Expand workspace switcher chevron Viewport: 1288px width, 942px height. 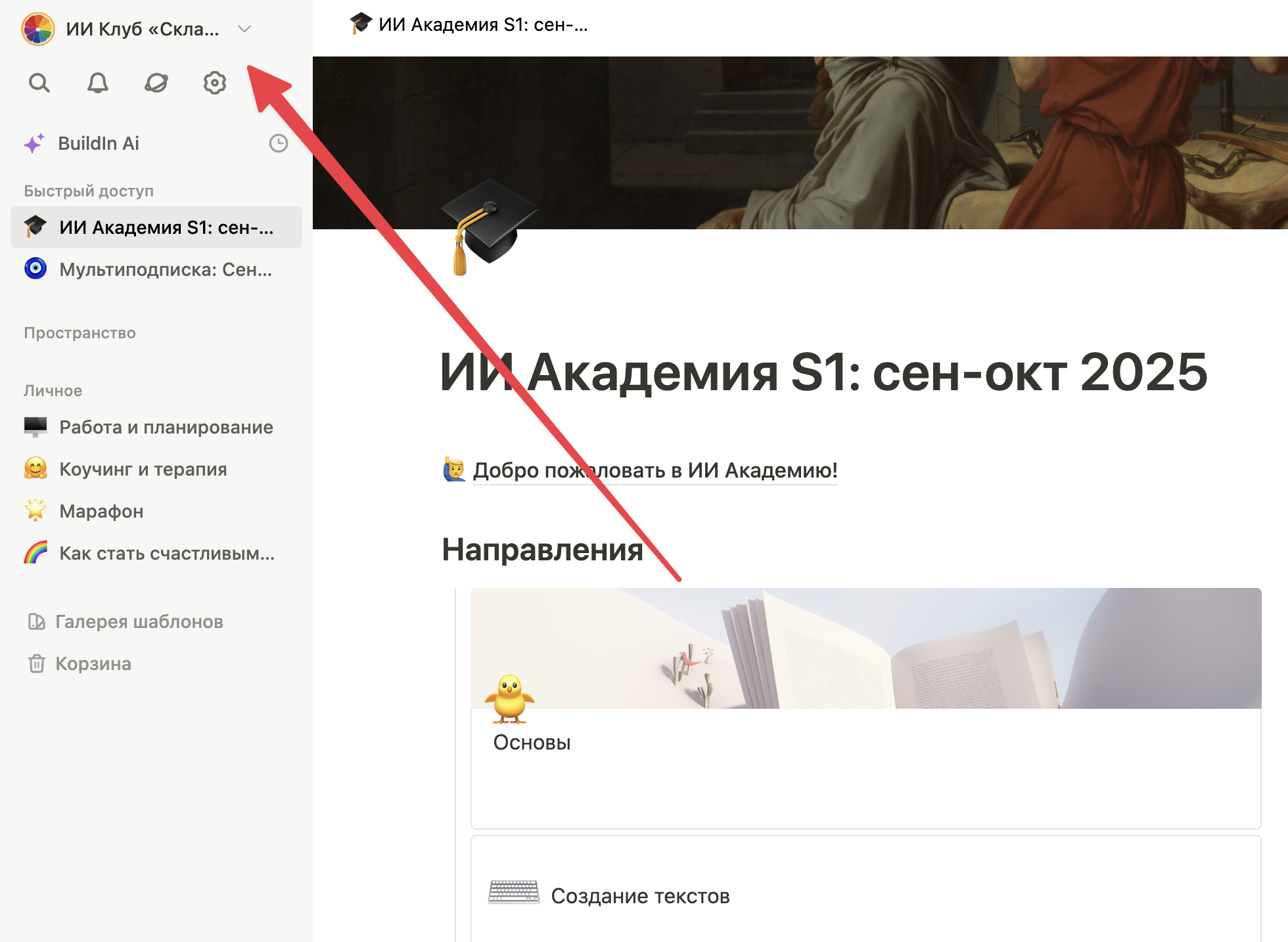(x=244, y=29)
